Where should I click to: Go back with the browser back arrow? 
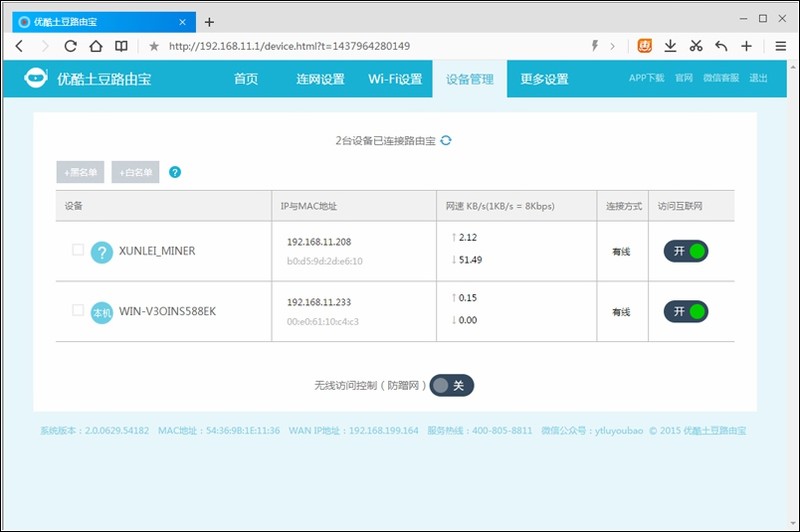coord(19,46)
